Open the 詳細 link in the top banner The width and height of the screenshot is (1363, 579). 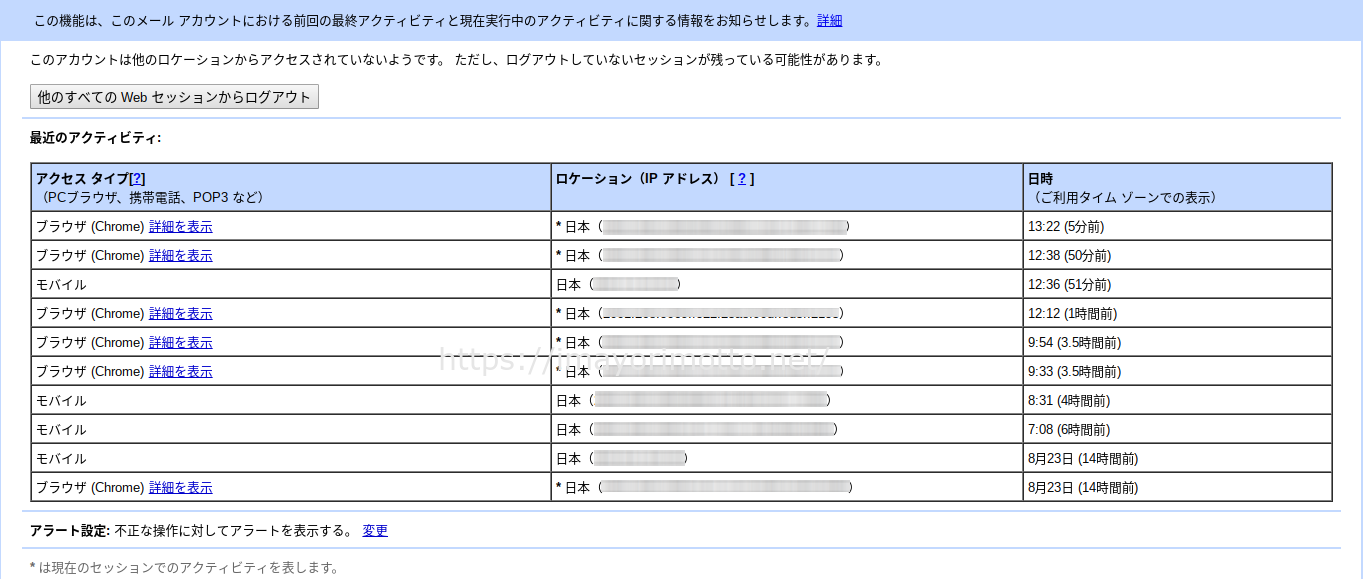coord(829,20)
